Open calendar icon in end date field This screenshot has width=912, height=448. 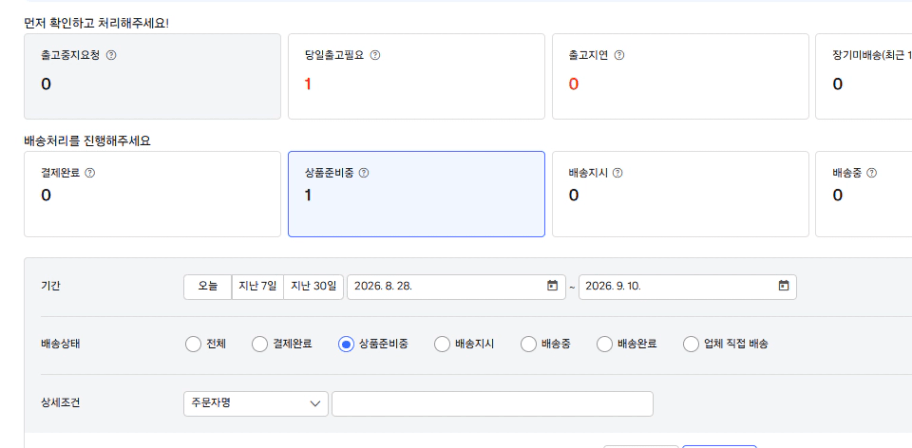coord(783,286)
